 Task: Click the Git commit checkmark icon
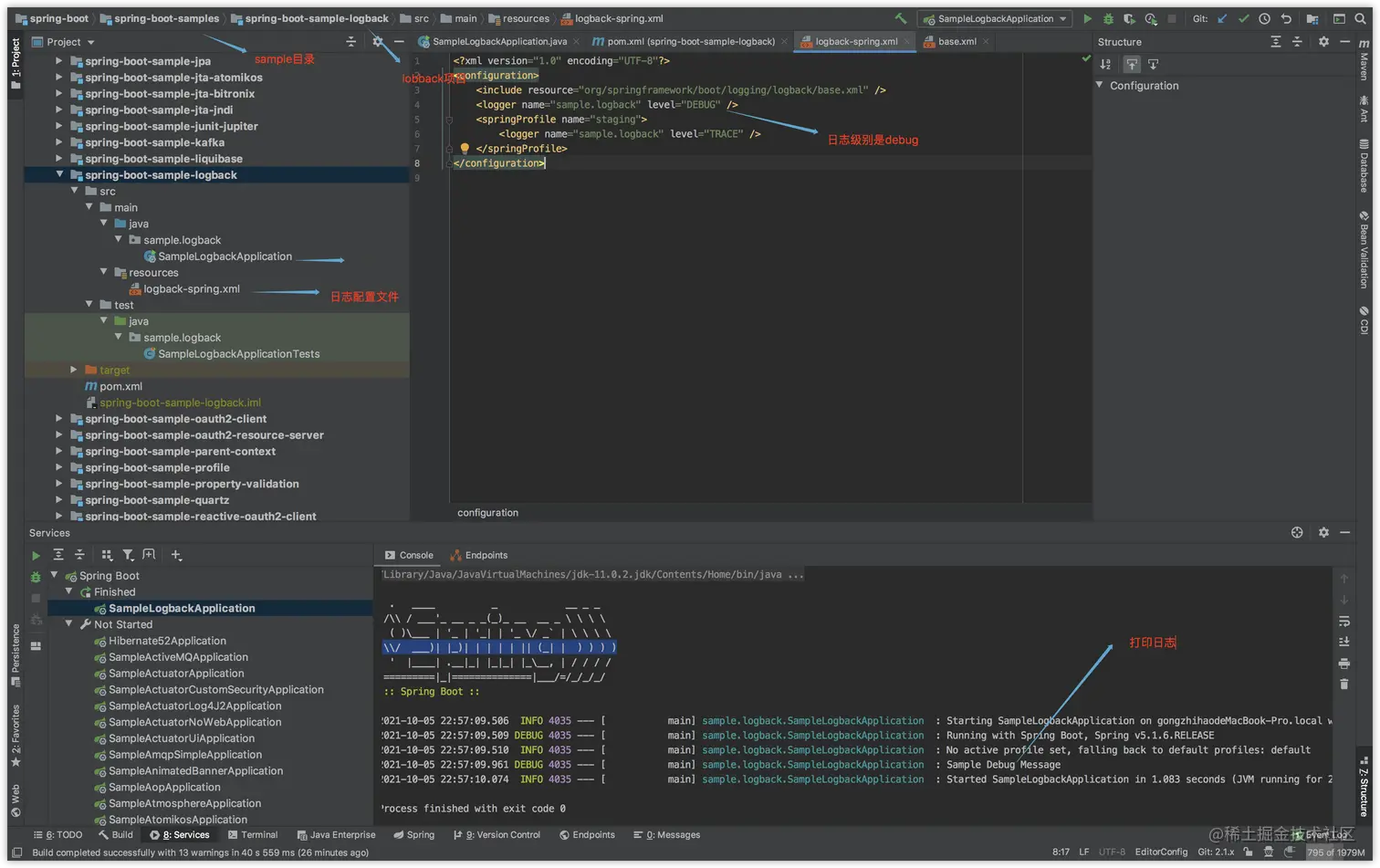[x=1243, y=18]
